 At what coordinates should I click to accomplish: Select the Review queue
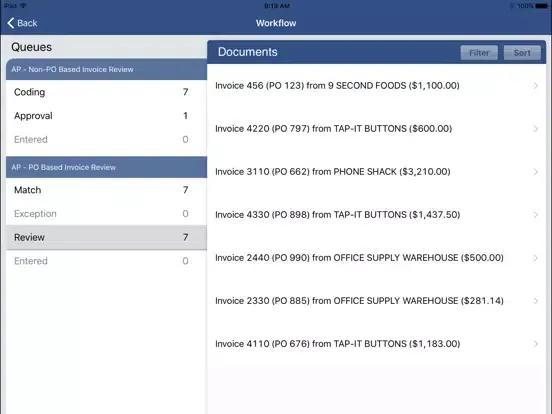point(106,237)
